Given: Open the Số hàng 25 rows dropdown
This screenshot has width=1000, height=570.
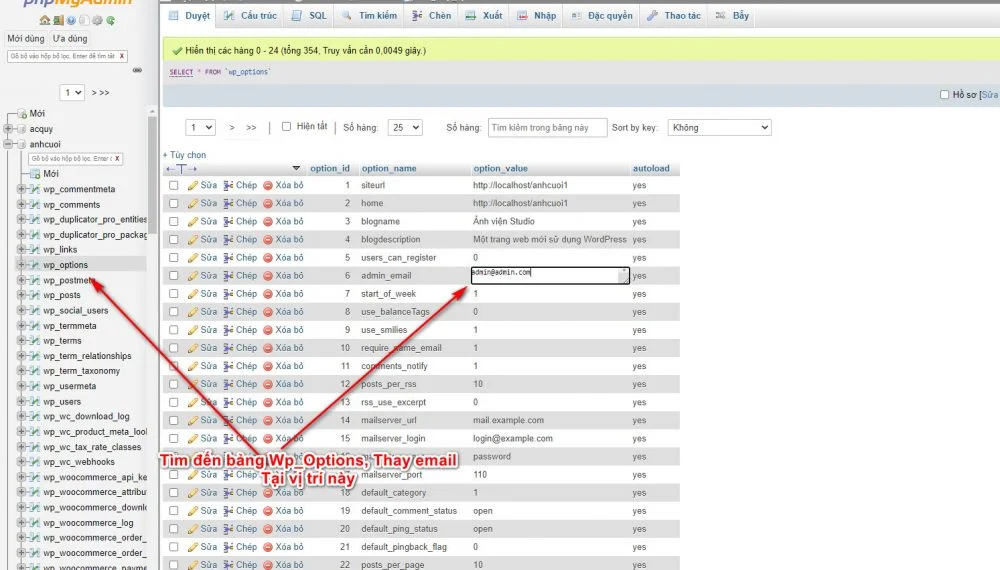Looking at the screenshot, I should point(405,128).
